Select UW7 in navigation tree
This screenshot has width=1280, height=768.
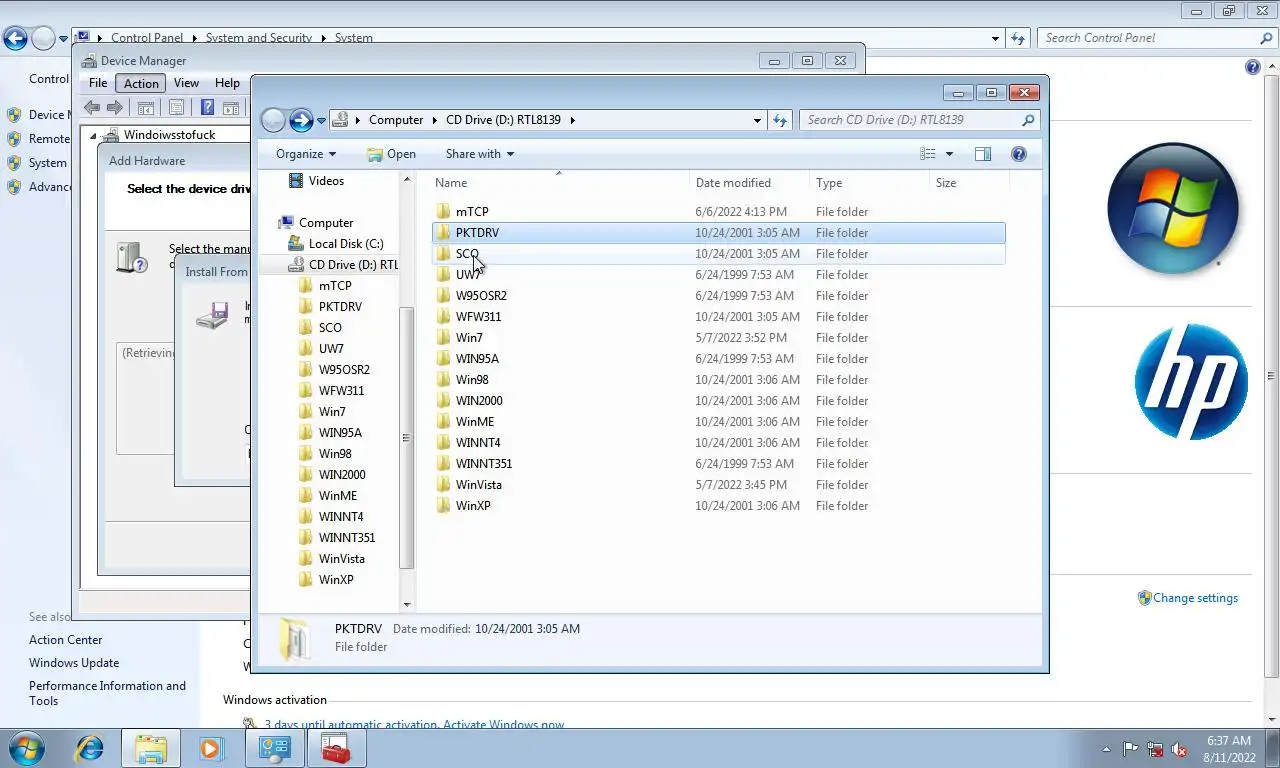point(321,349)
